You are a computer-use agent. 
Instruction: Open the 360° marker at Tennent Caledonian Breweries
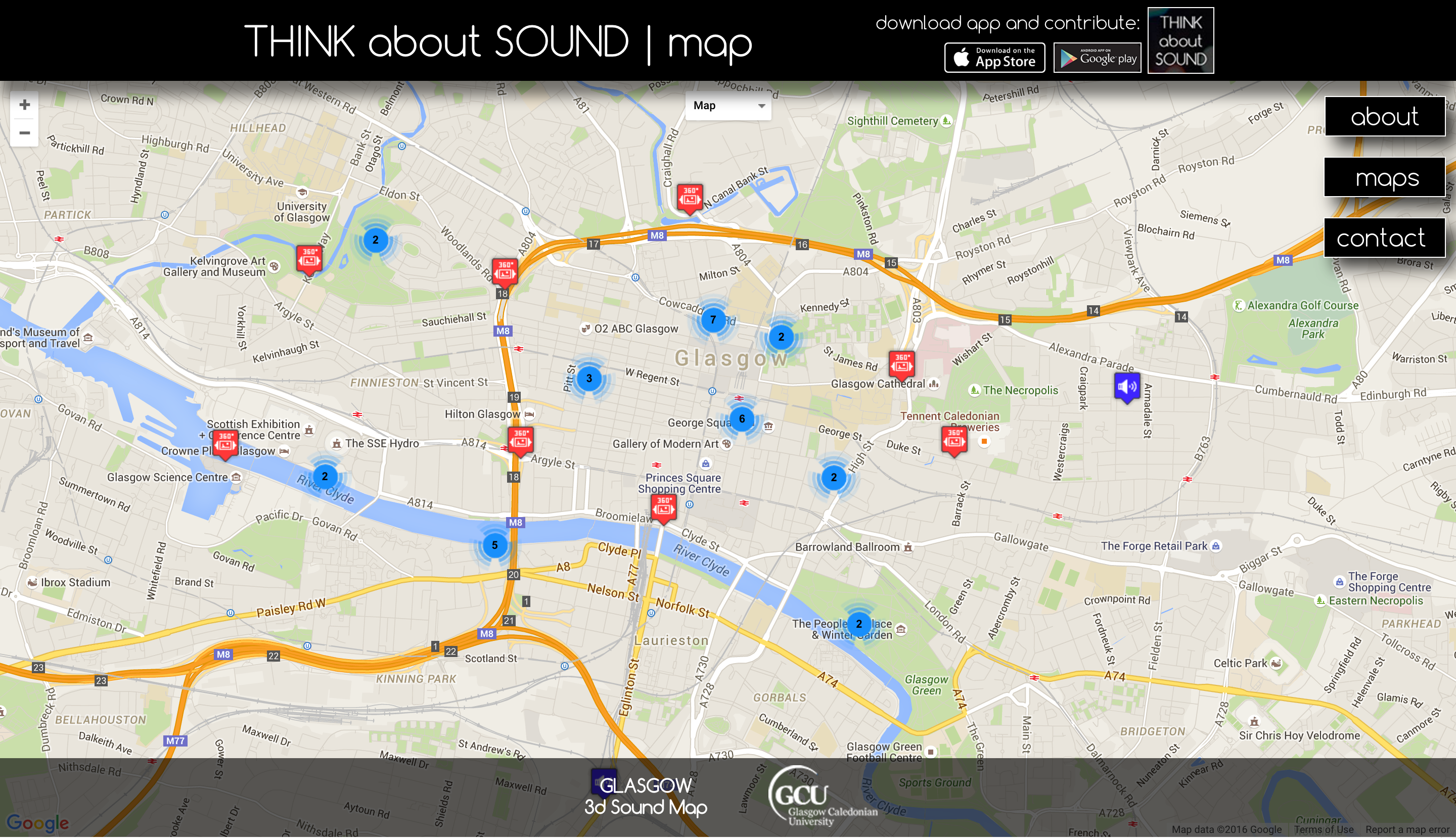[954, 440]
